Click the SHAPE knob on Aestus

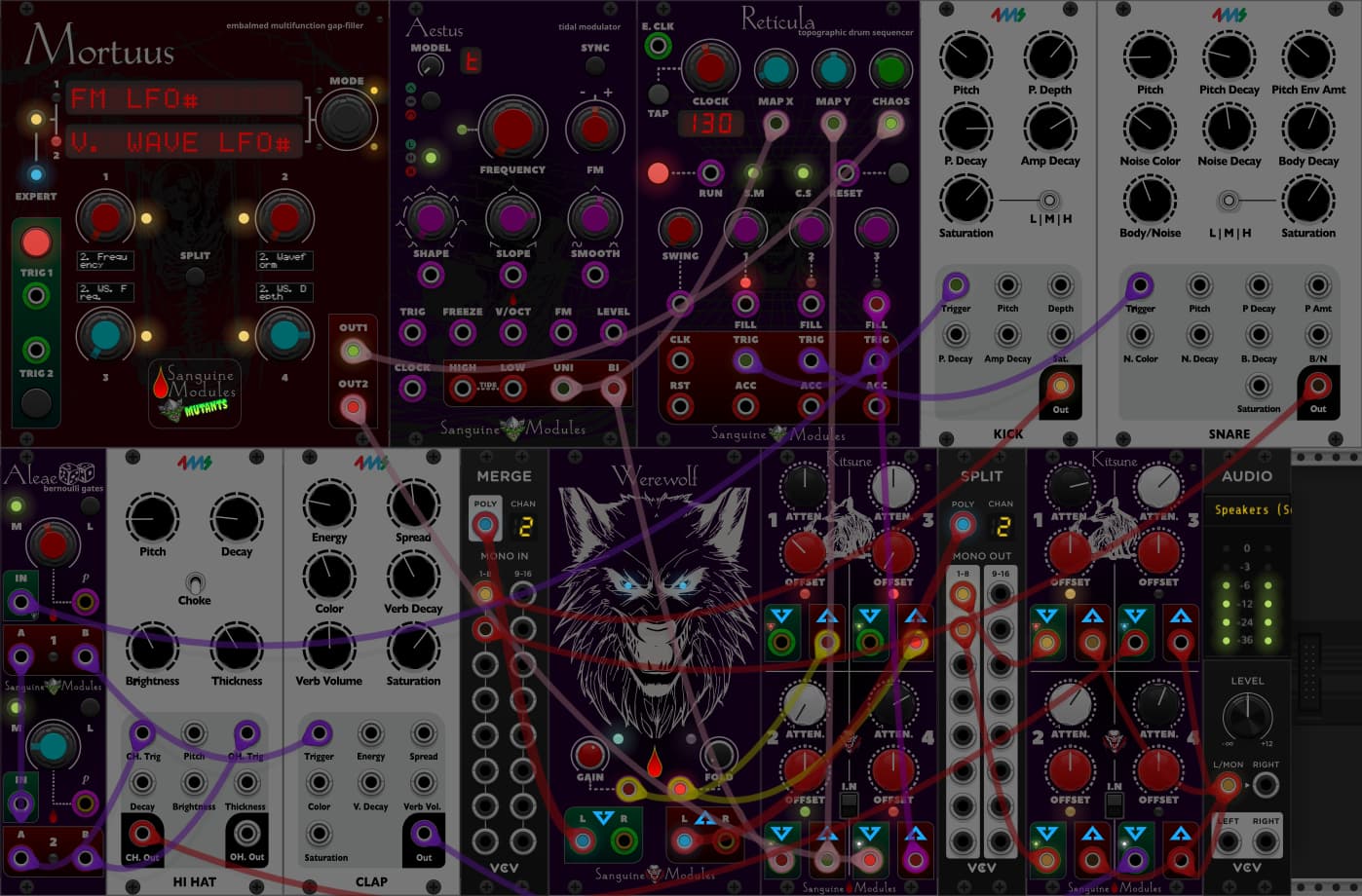point(431,218)
